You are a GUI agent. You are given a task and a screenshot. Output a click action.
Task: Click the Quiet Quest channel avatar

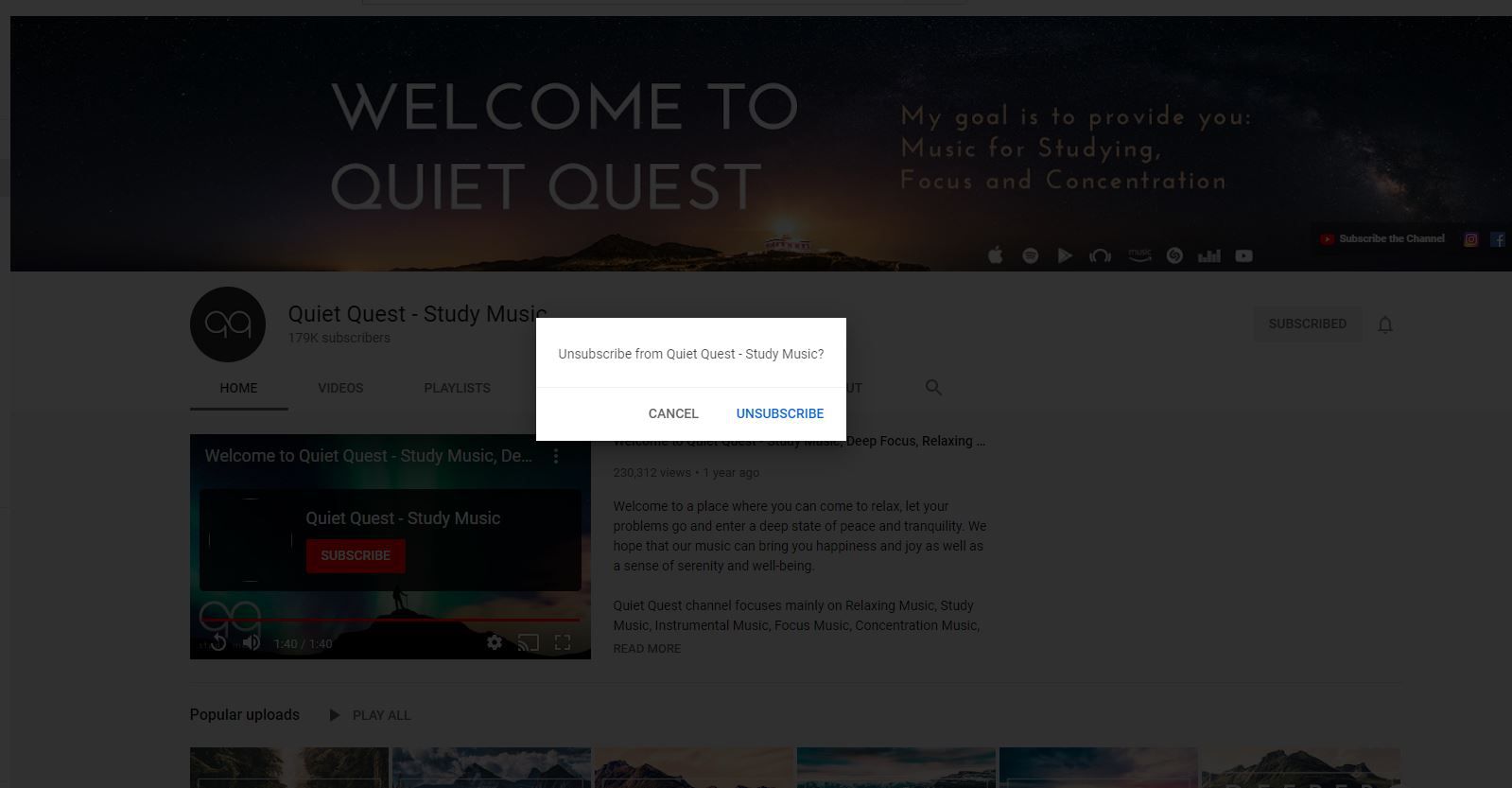228,324
